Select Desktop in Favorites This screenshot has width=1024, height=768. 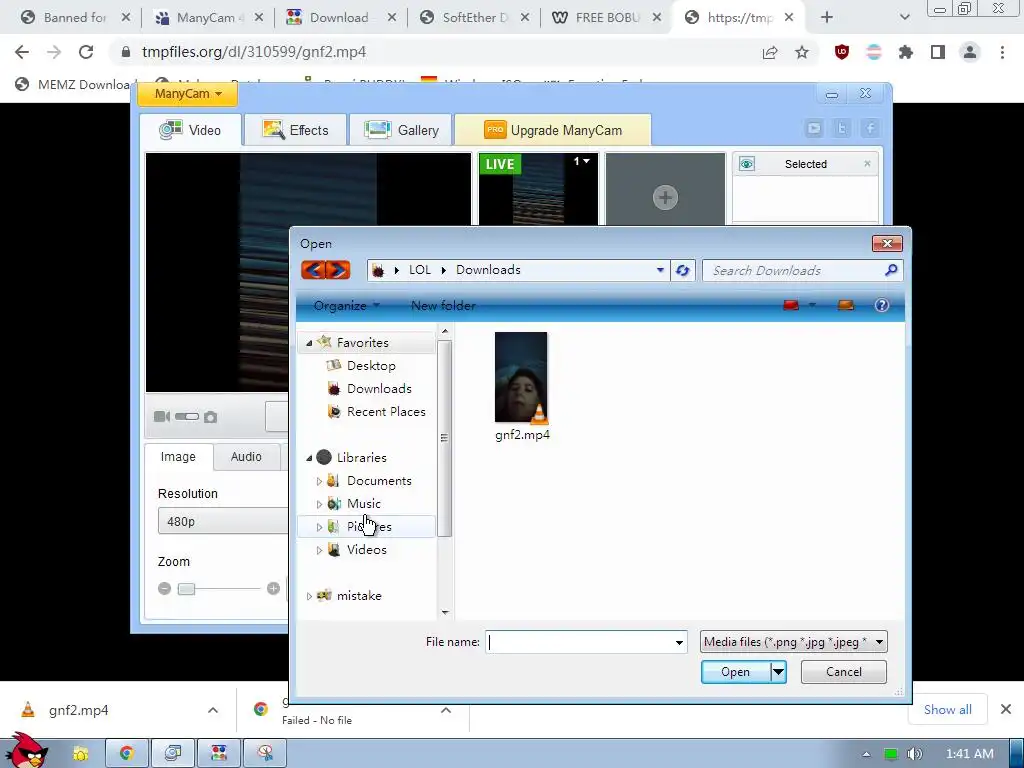point(371,366)
